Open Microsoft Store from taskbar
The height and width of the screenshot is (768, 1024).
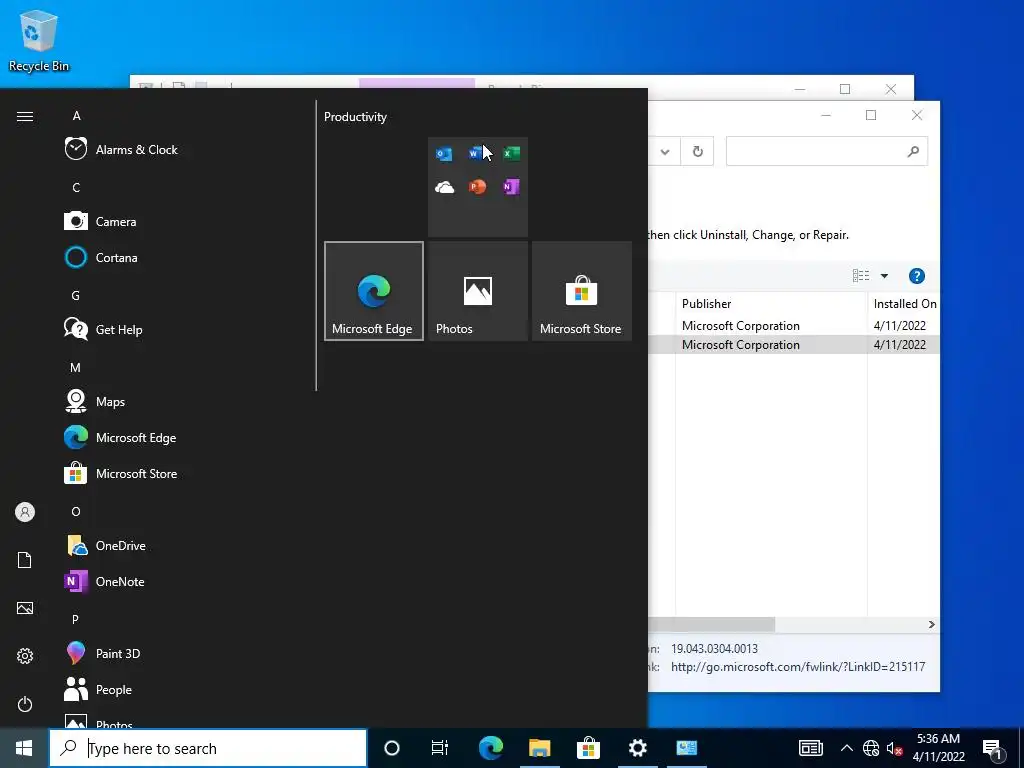coord(588,748)
